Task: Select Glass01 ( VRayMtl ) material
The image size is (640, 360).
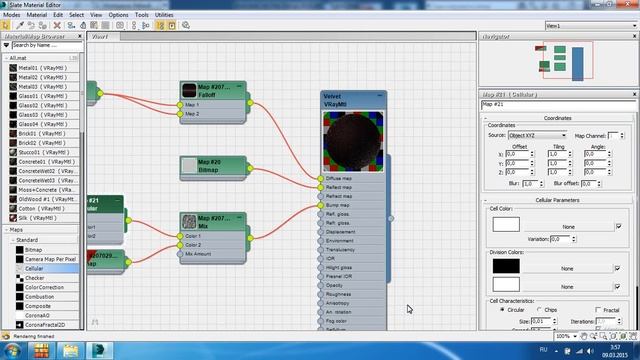Action: coord(43,96)
